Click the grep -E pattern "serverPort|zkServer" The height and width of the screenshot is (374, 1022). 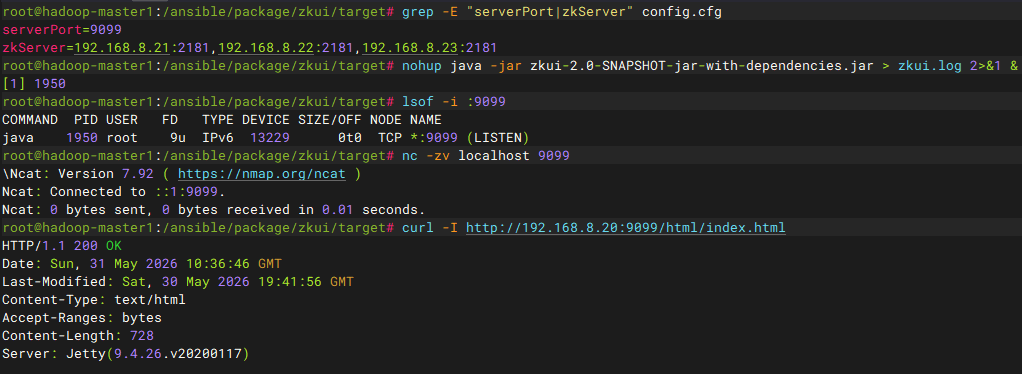550,12
